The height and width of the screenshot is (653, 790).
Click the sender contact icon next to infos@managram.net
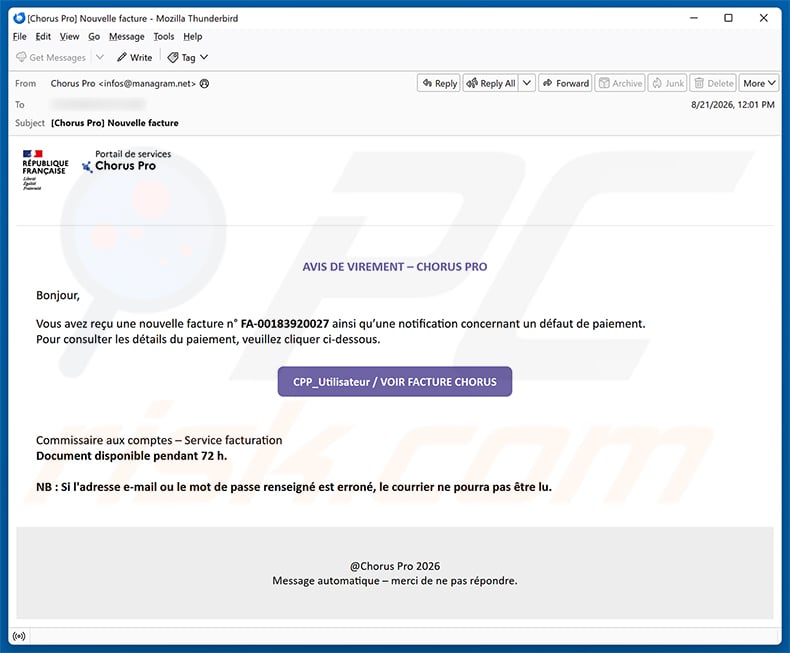[x=205, y=84]
